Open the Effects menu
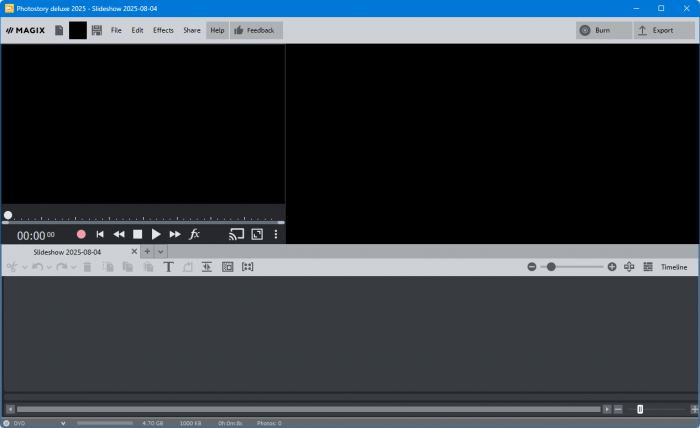The width and height of the screenshot is (700, 428). coord(163,30)
